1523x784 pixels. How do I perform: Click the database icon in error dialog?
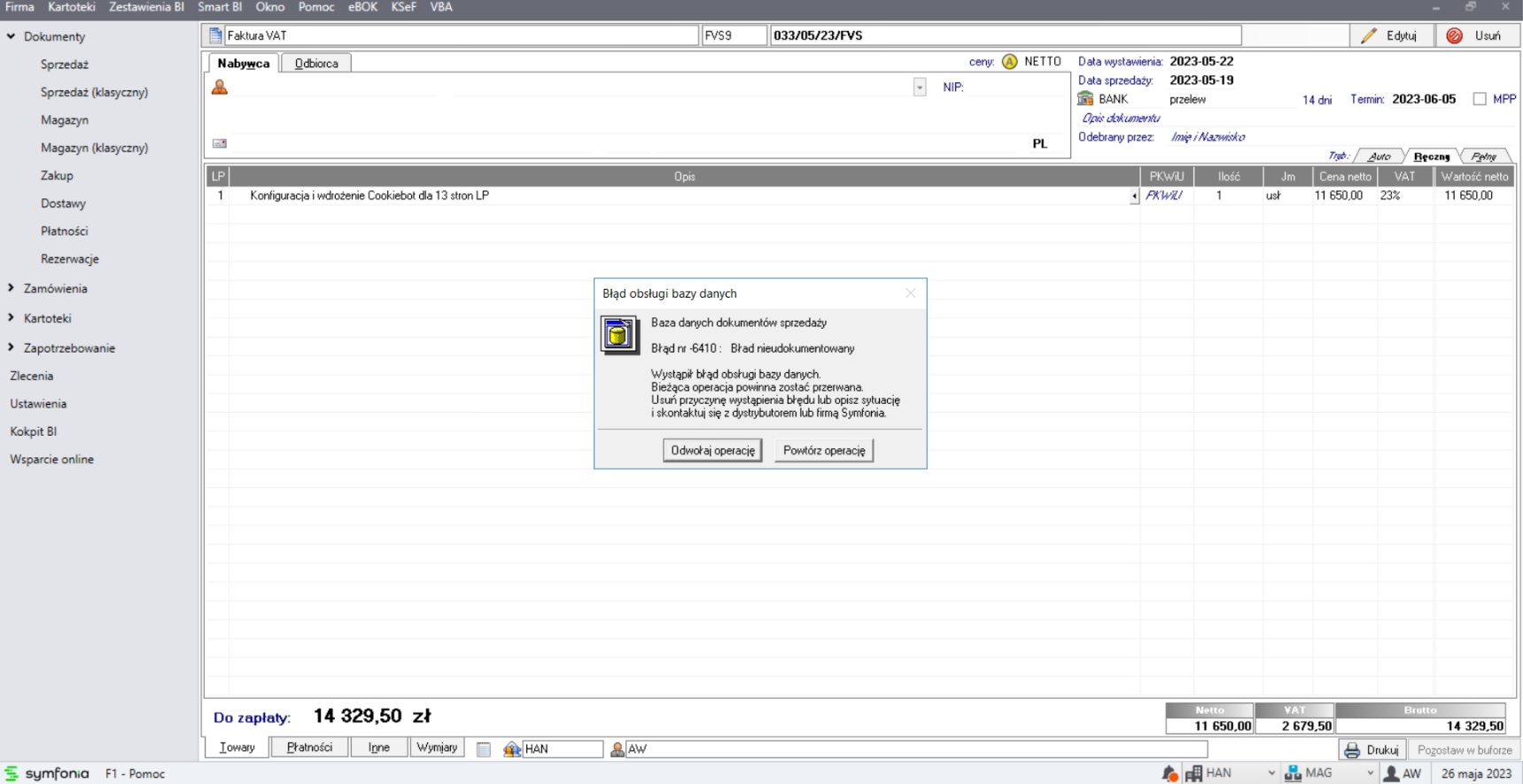pyautogui.click(x=618, y=336)
